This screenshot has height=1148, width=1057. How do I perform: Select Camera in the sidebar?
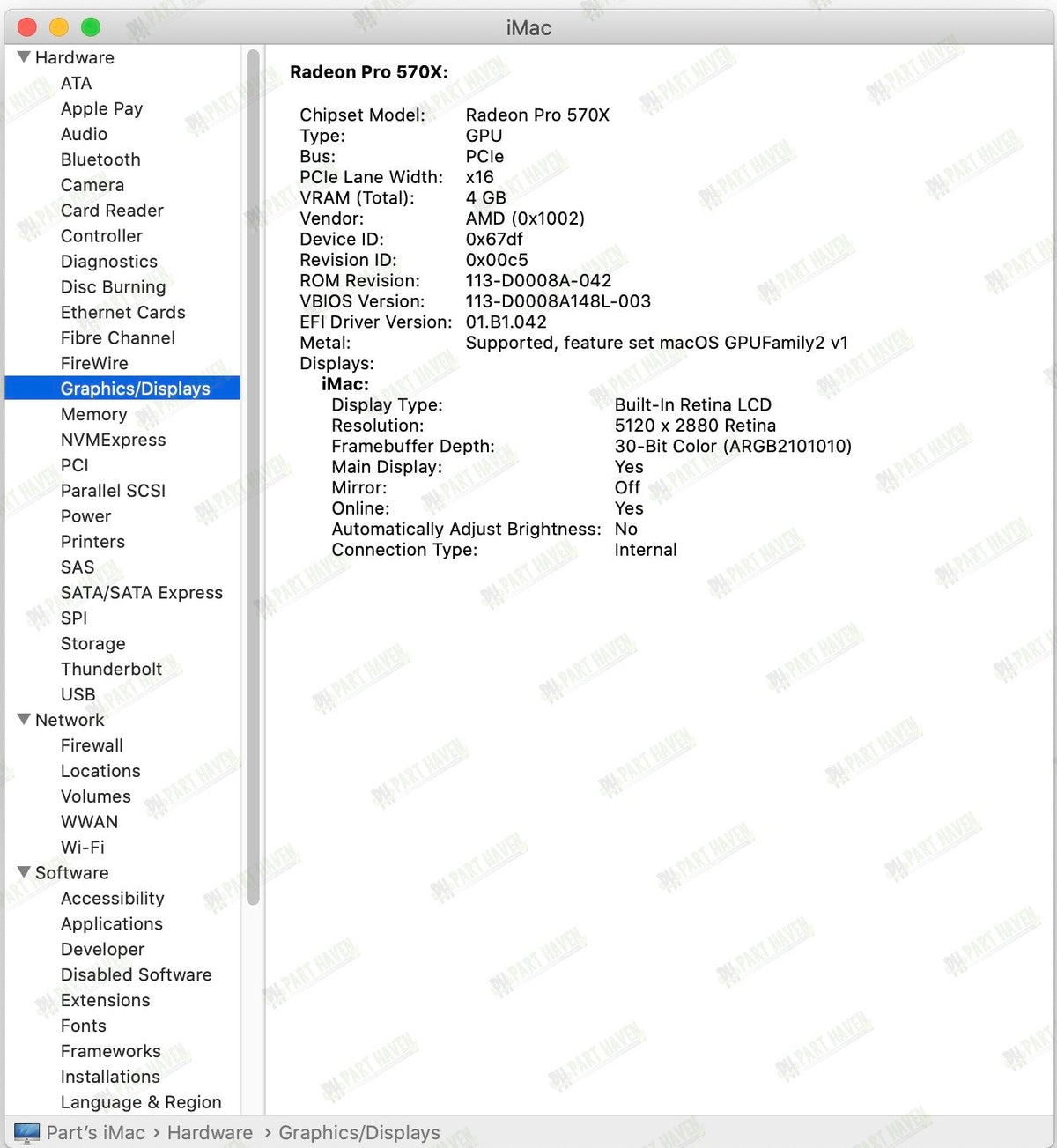pos(92,185)
